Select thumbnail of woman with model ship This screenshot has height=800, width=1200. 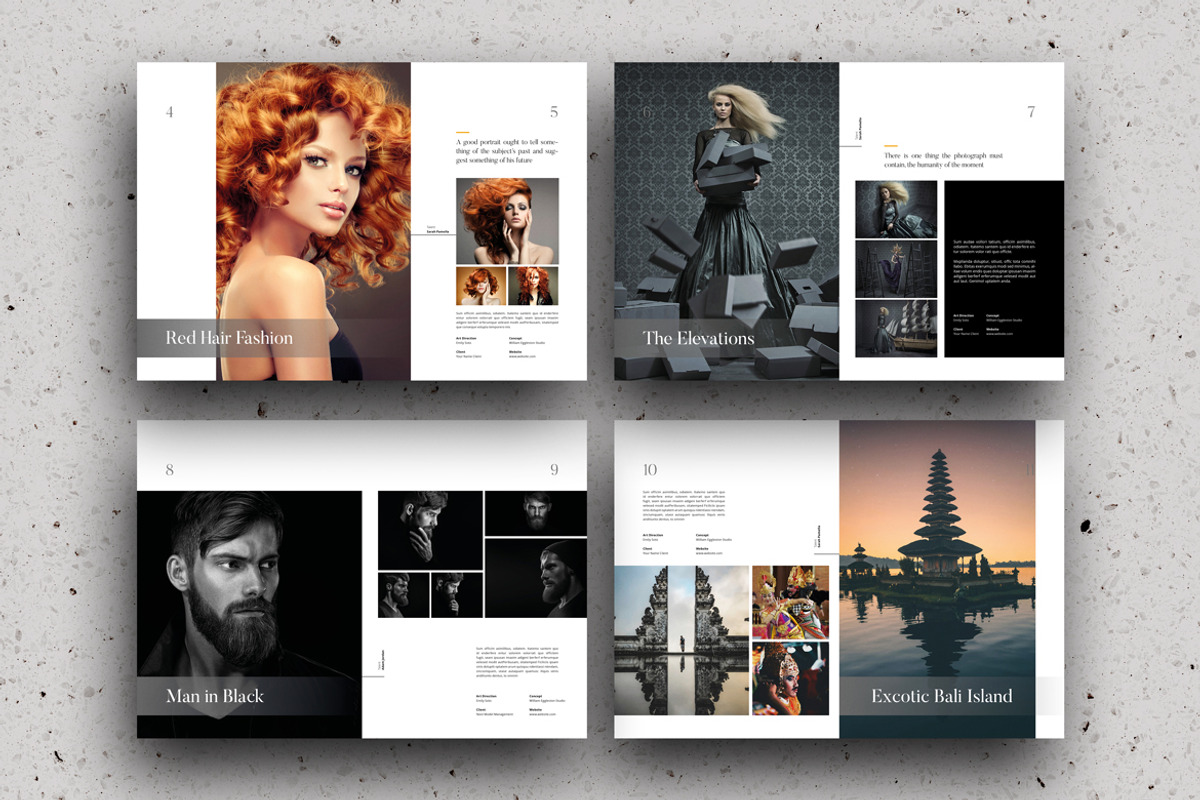pos(896,328)
